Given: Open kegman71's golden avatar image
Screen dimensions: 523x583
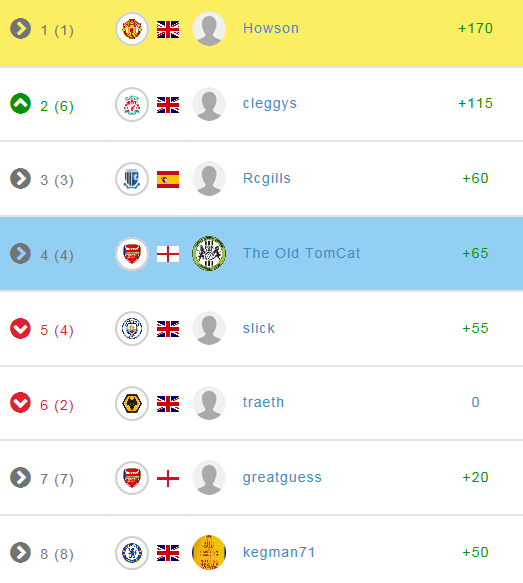Looking at the screenshot, I should 209,553.
